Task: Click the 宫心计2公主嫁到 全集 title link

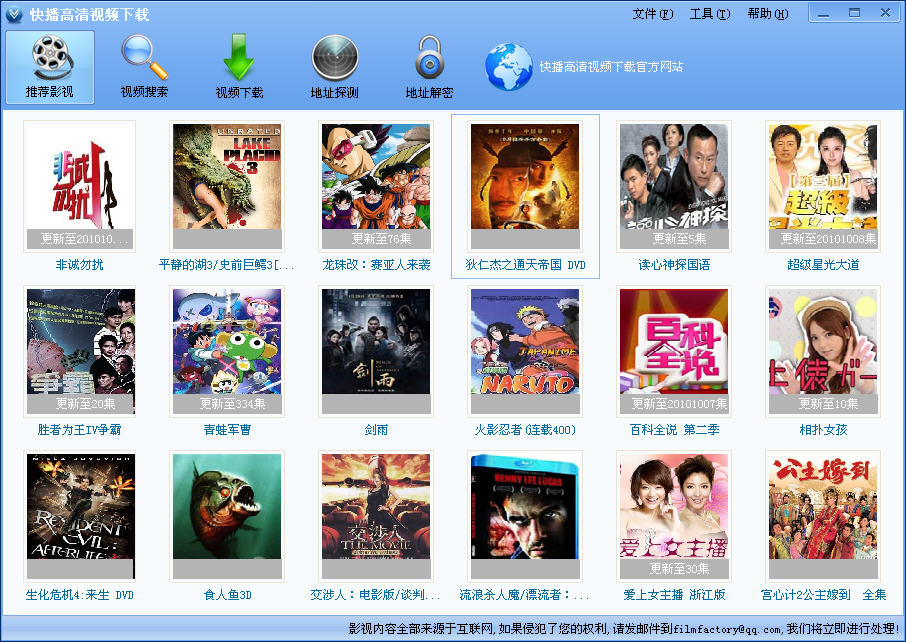Action: [x=823, y=595]
